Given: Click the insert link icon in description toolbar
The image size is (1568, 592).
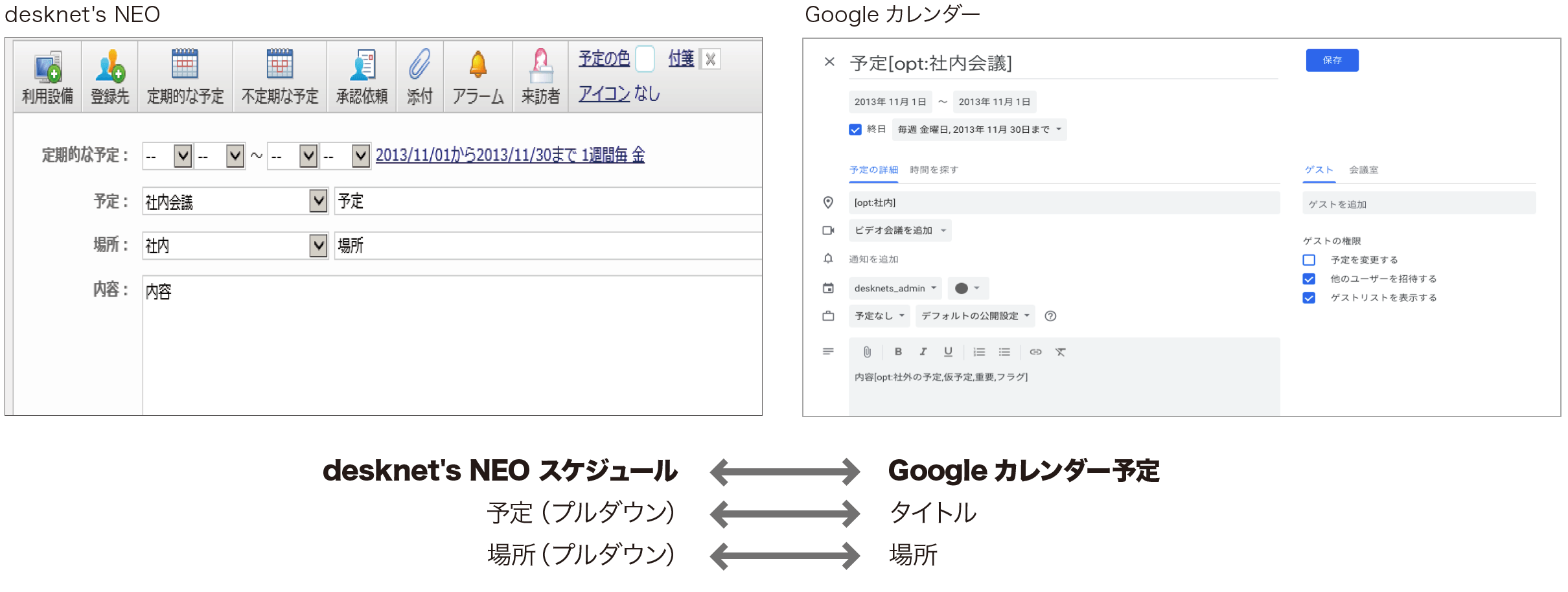Looking at the screenshot, I should pyautogui.click(x=1035, y=352).
